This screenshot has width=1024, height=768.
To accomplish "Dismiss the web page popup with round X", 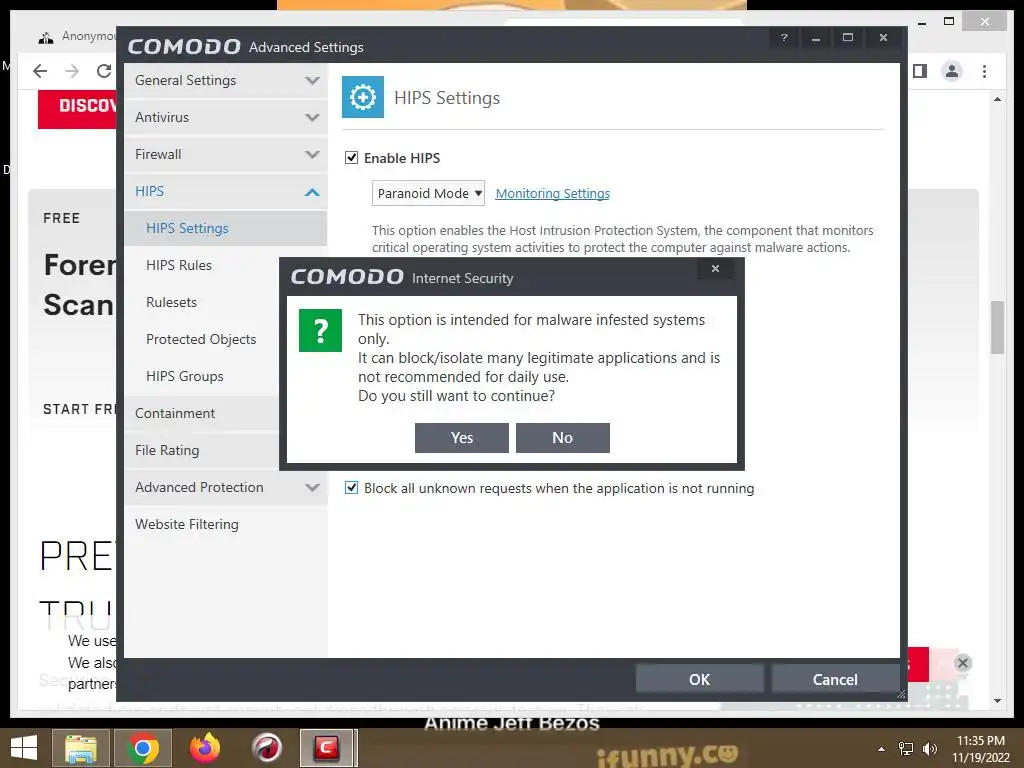I will pos(963,663).
